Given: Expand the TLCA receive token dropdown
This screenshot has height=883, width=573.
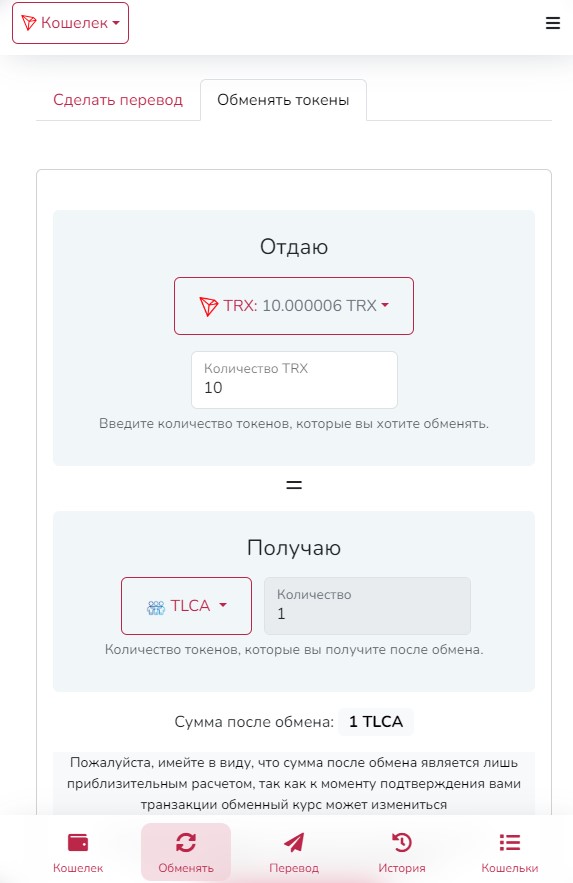Looking at the screenshot, I should pos(186,605).
